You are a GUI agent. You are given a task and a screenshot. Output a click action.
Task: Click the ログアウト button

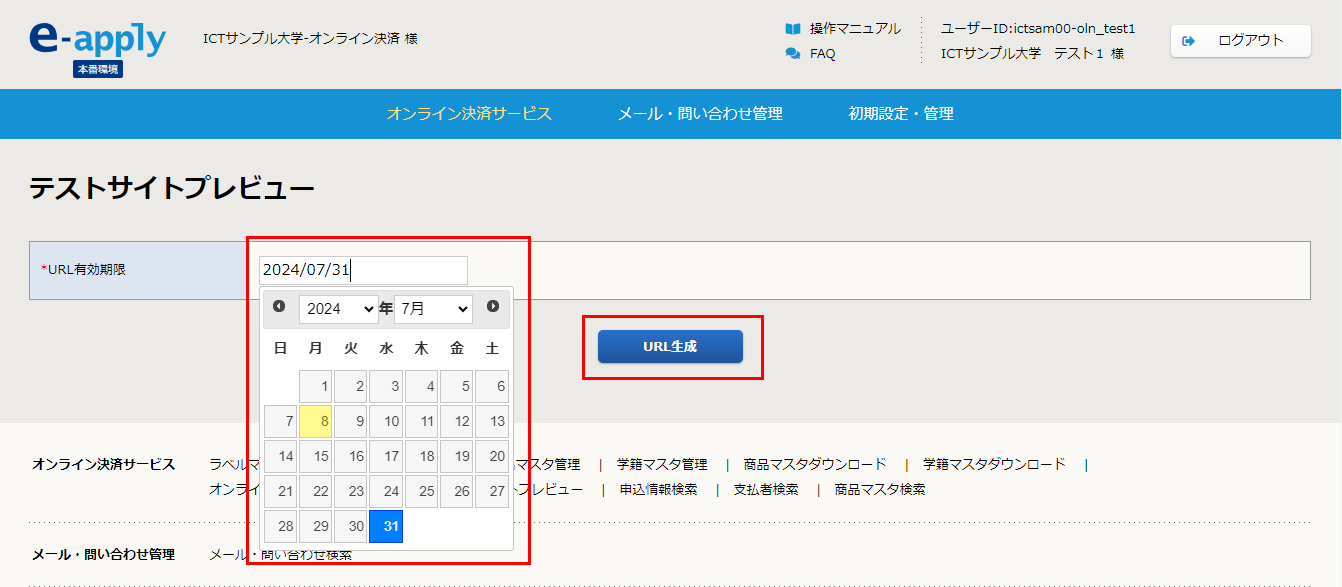(1240, 41)
